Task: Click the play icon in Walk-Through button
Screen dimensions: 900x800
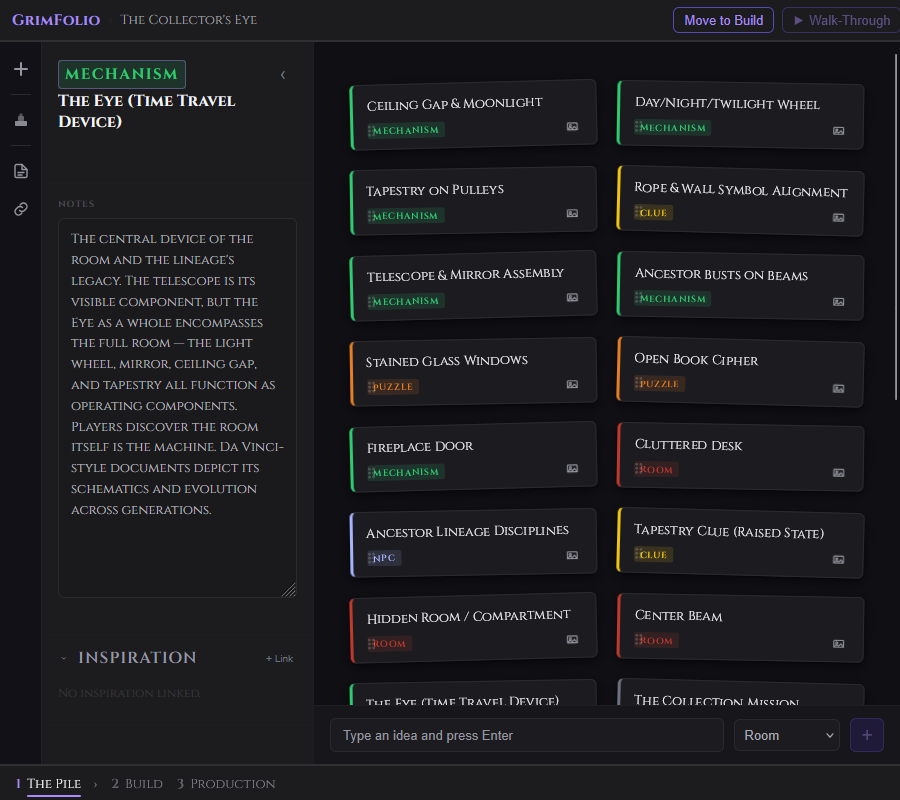Action: coord(798,21)
